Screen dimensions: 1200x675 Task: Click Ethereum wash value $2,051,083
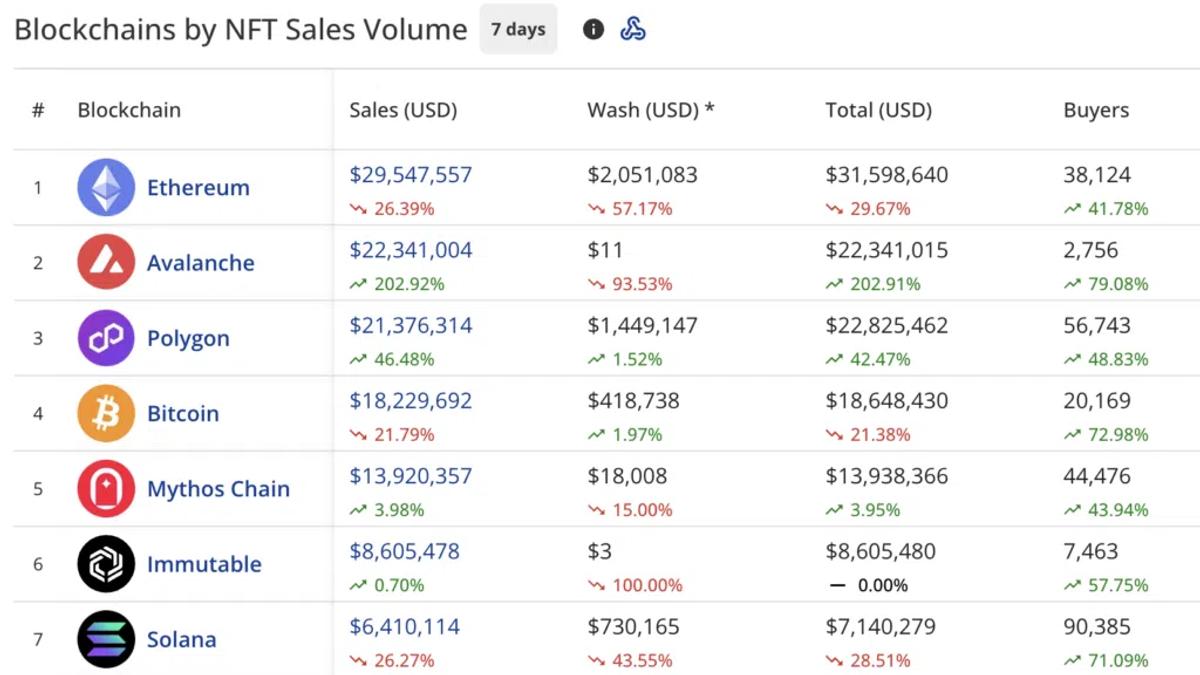point(643,175)
